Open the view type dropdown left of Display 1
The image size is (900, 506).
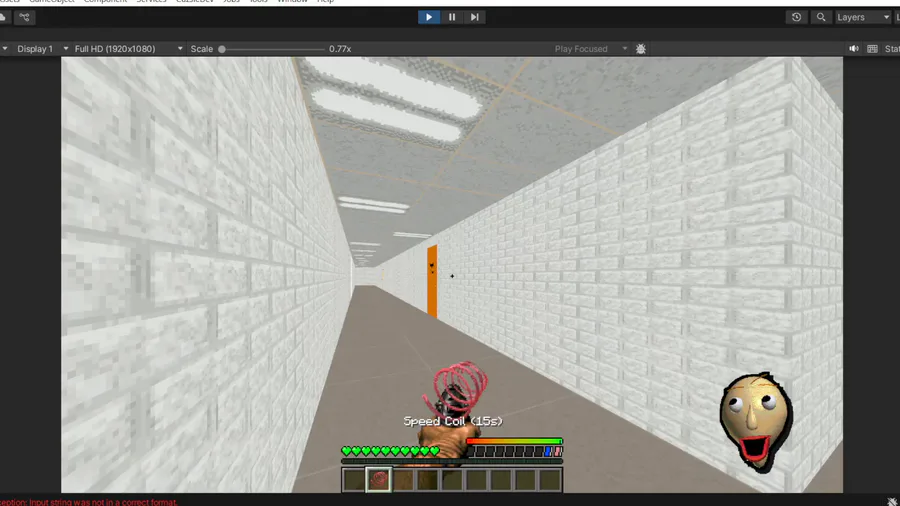(x=5, y=49)
